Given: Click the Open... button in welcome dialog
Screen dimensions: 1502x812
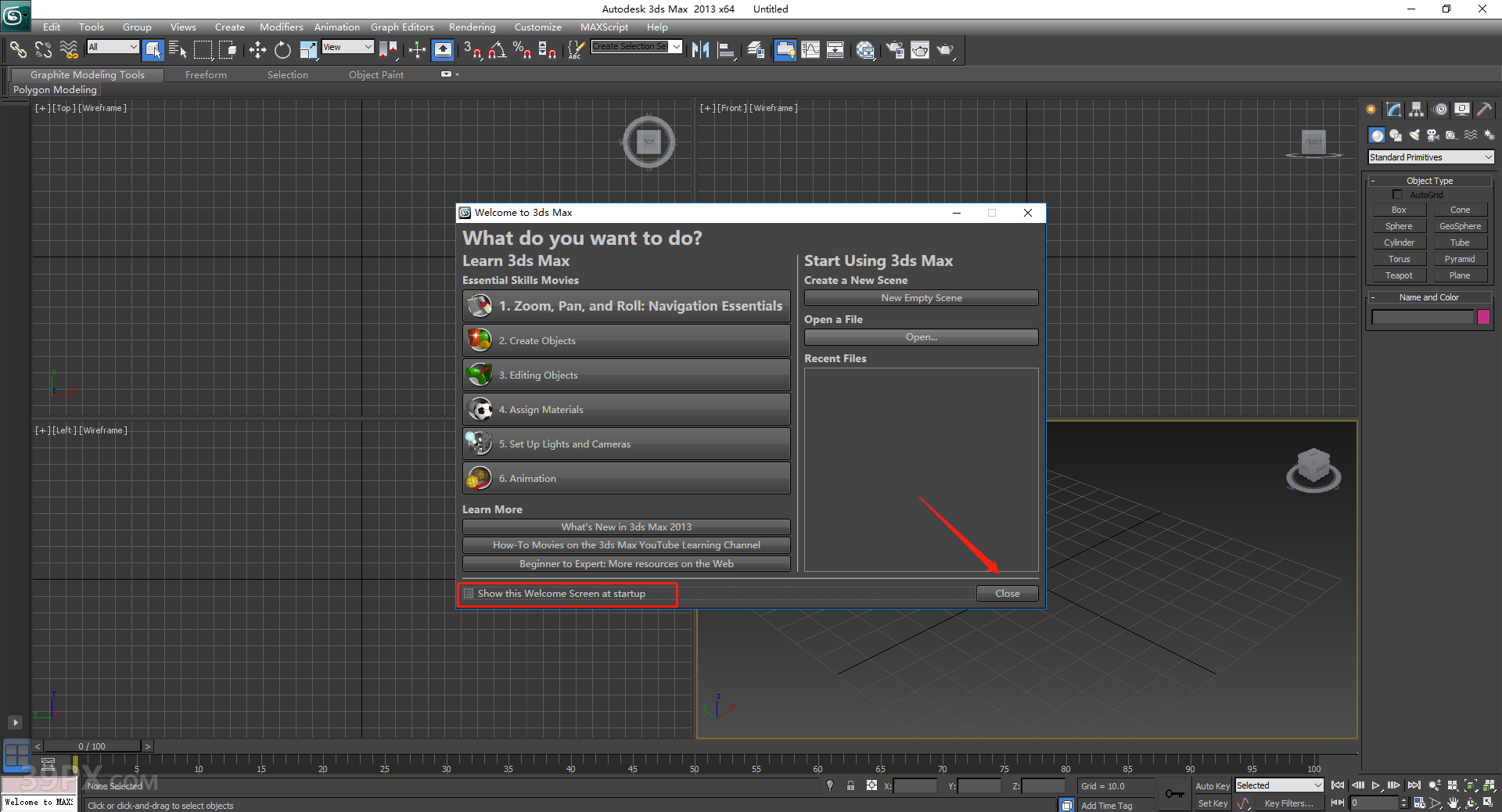Looking at the screenshot, I should click(922, 337).
